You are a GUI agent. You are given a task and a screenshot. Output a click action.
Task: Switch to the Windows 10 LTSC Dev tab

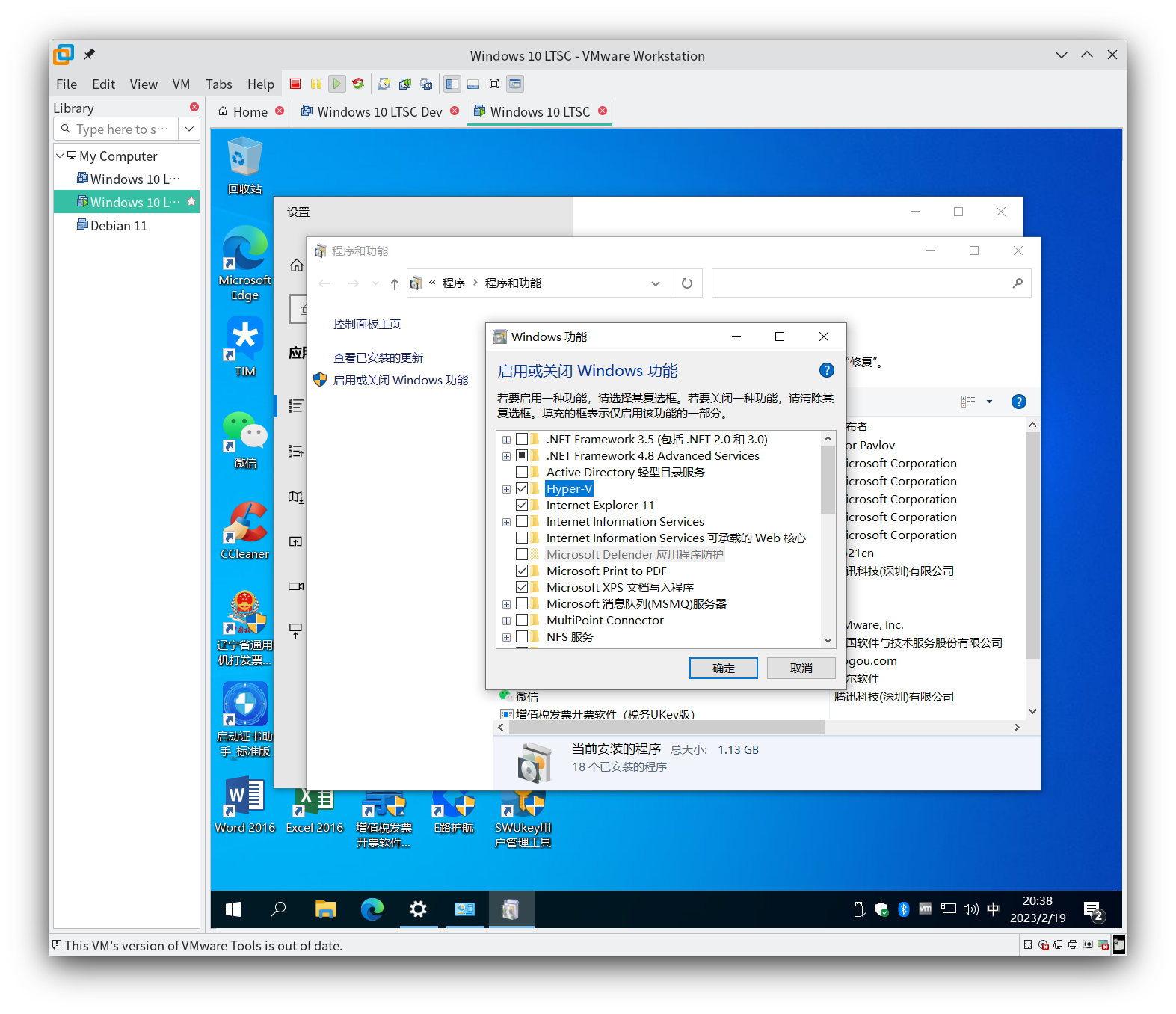pos(379,111)
